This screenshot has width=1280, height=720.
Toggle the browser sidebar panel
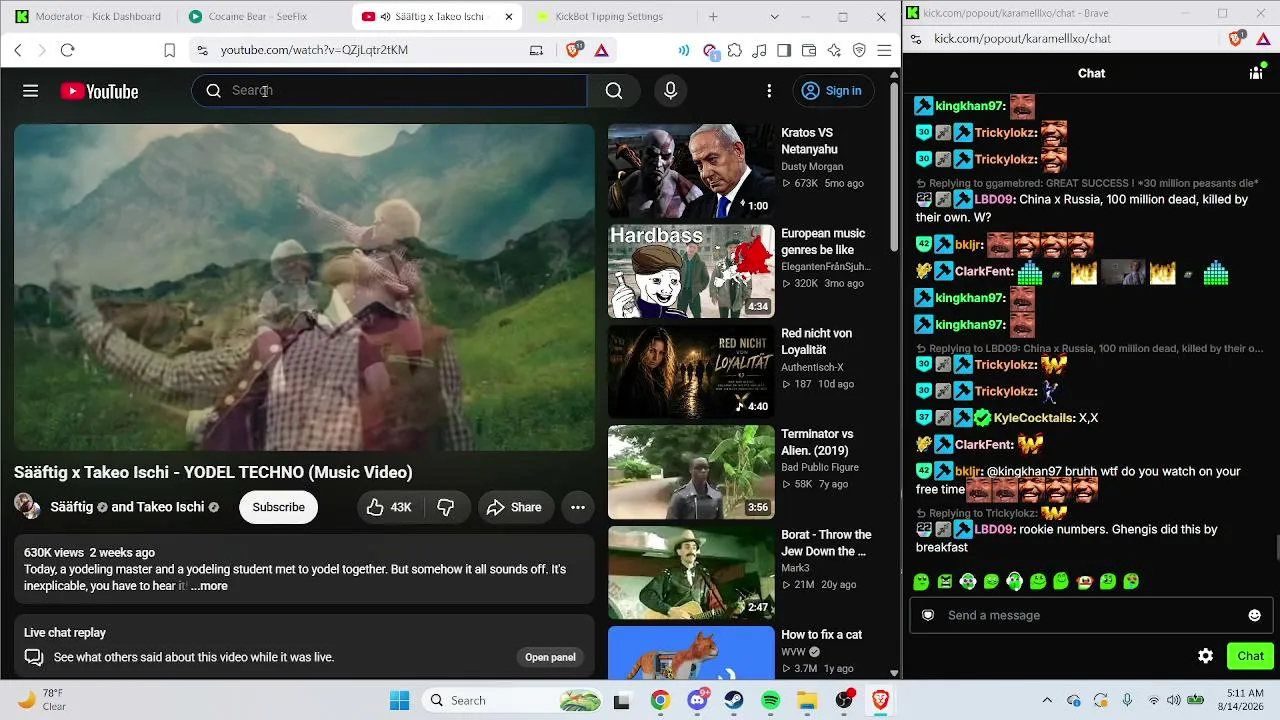tap(784, 50)
